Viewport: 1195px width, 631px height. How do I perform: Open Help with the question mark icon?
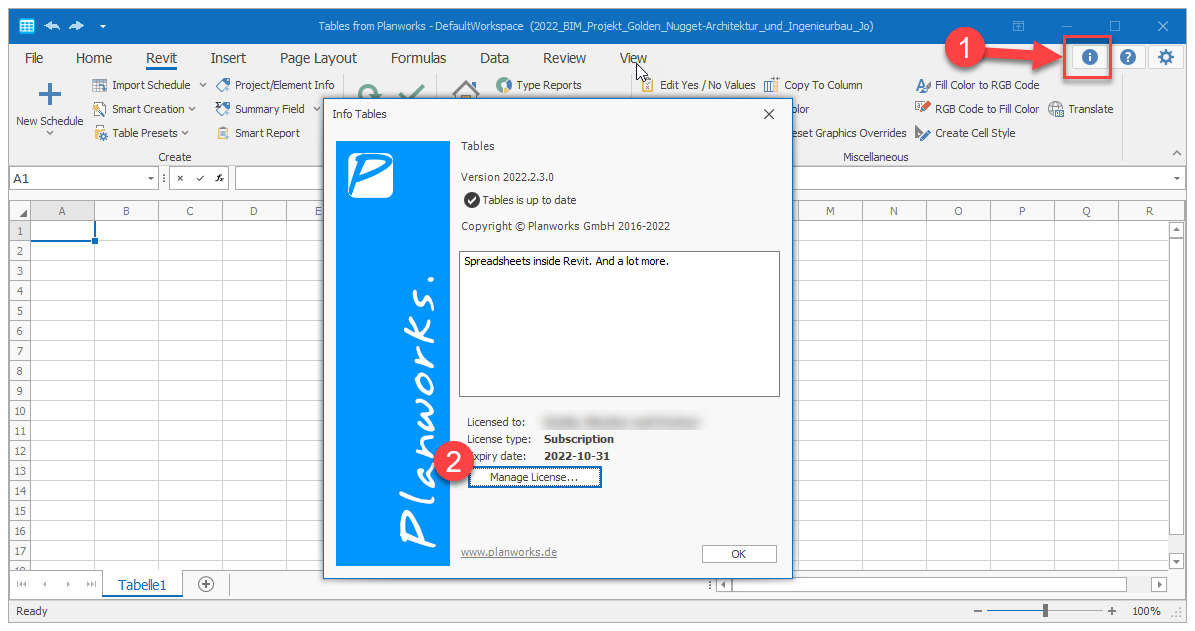(1128, 57)
